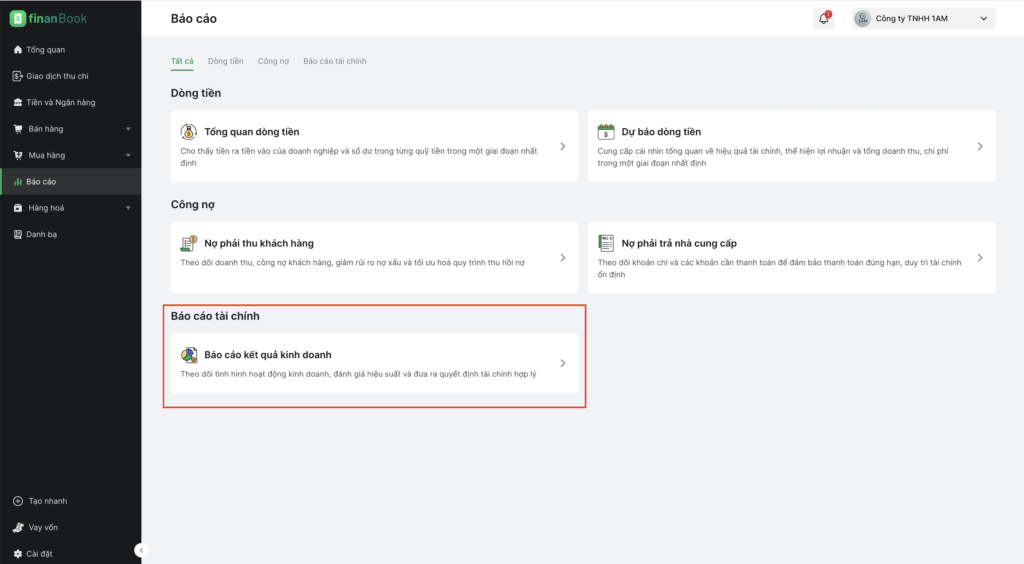This screenshot has height=564, width=1024.
Task: Open the notification bell icon
Action: (x=824, y=18)
